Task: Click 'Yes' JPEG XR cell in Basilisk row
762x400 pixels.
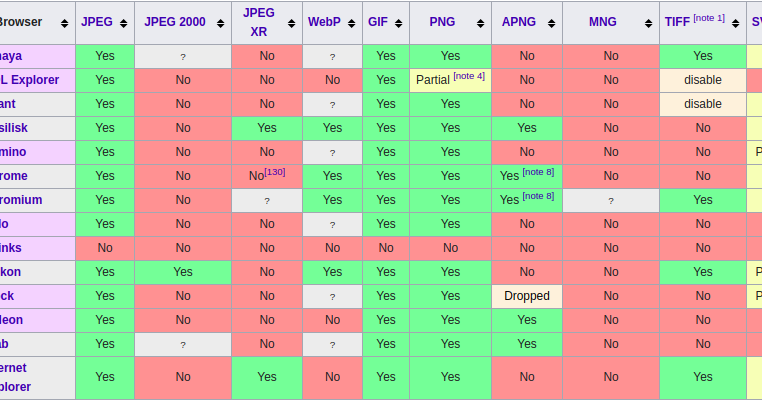Action: 267,128
